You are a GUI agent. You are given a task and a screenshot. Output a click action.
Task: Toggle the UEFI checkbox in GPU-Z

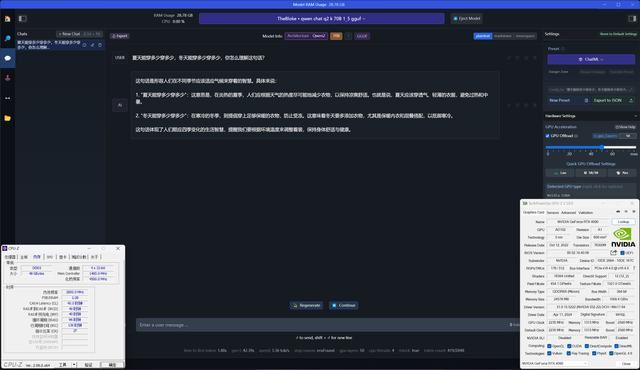coord(622,253)
